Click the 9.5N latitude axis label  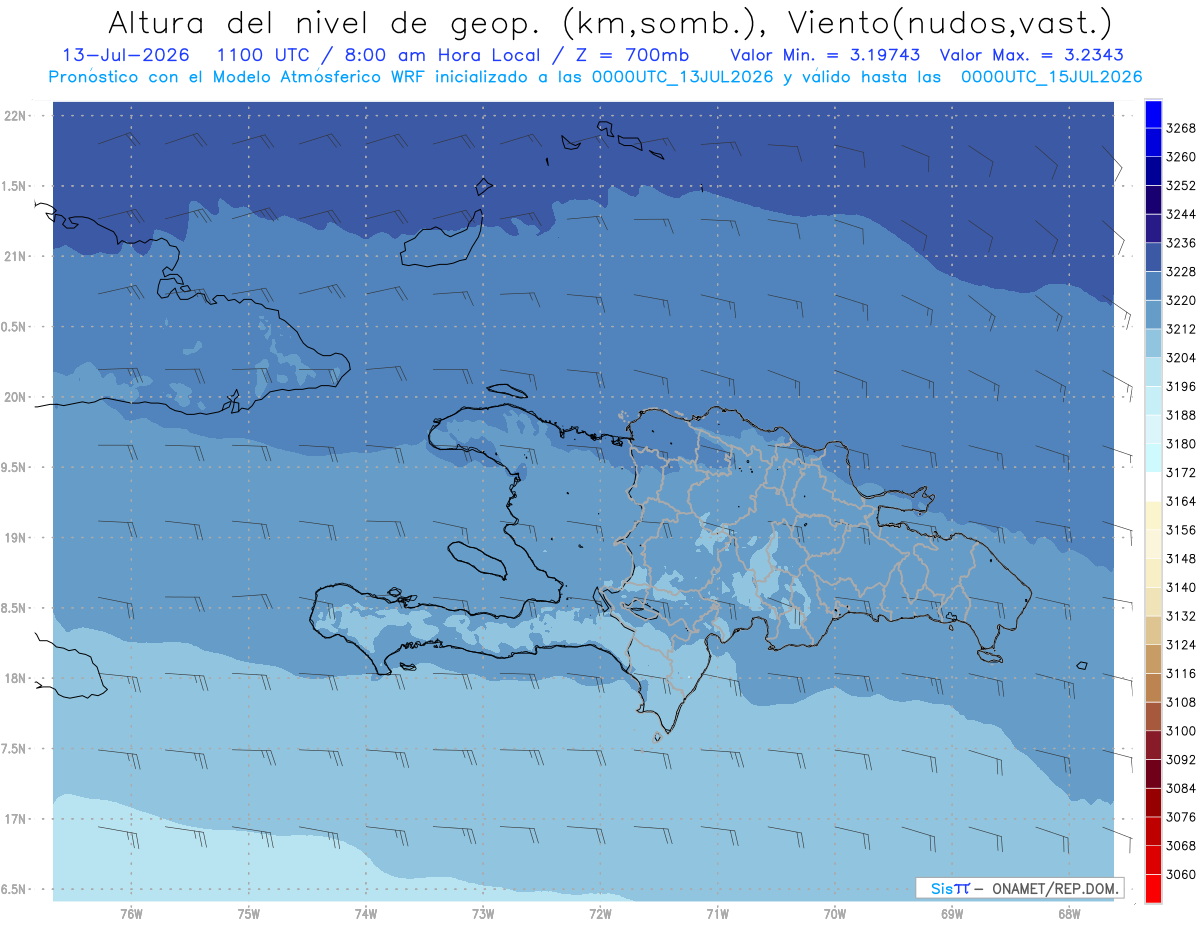click(x=15, y=468)
